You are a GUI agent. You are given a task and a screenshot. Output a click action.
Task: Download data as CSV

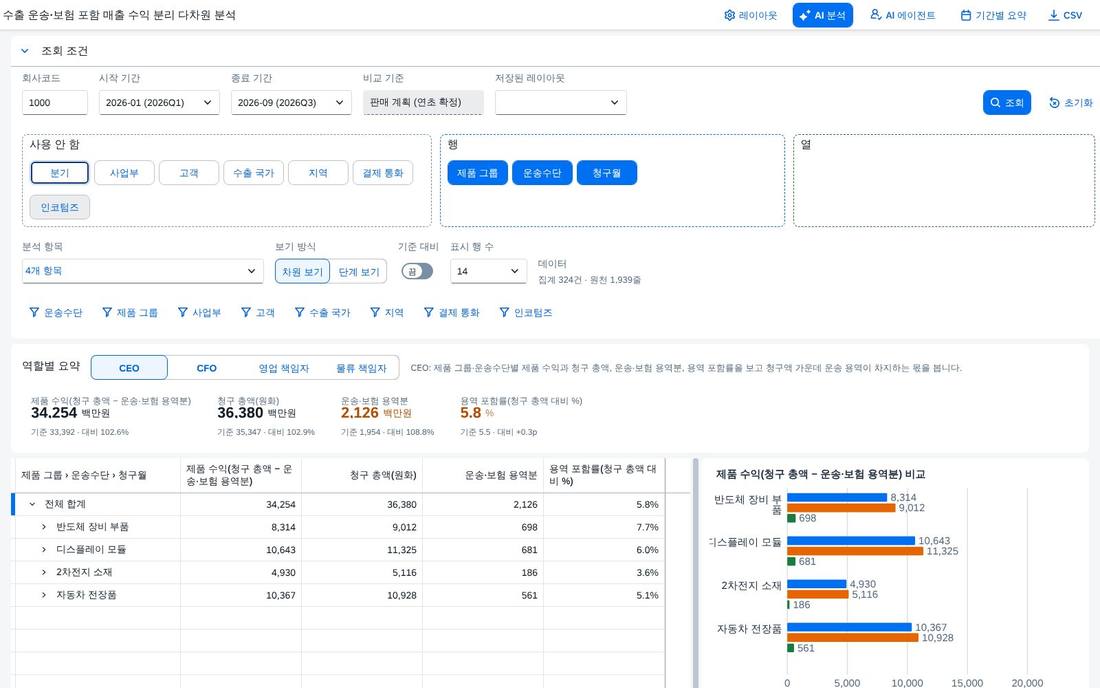(x=1065, y=15)
